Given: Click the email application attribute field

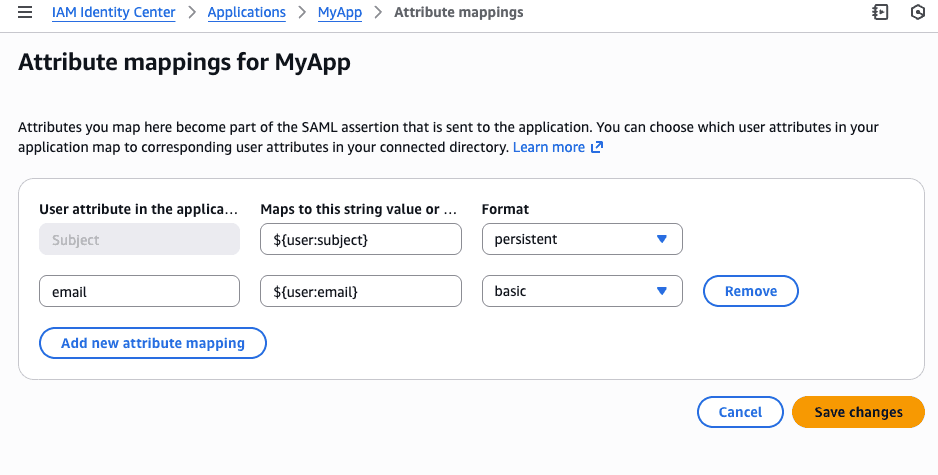Looking at the screenshot, I should click(139, 292).
